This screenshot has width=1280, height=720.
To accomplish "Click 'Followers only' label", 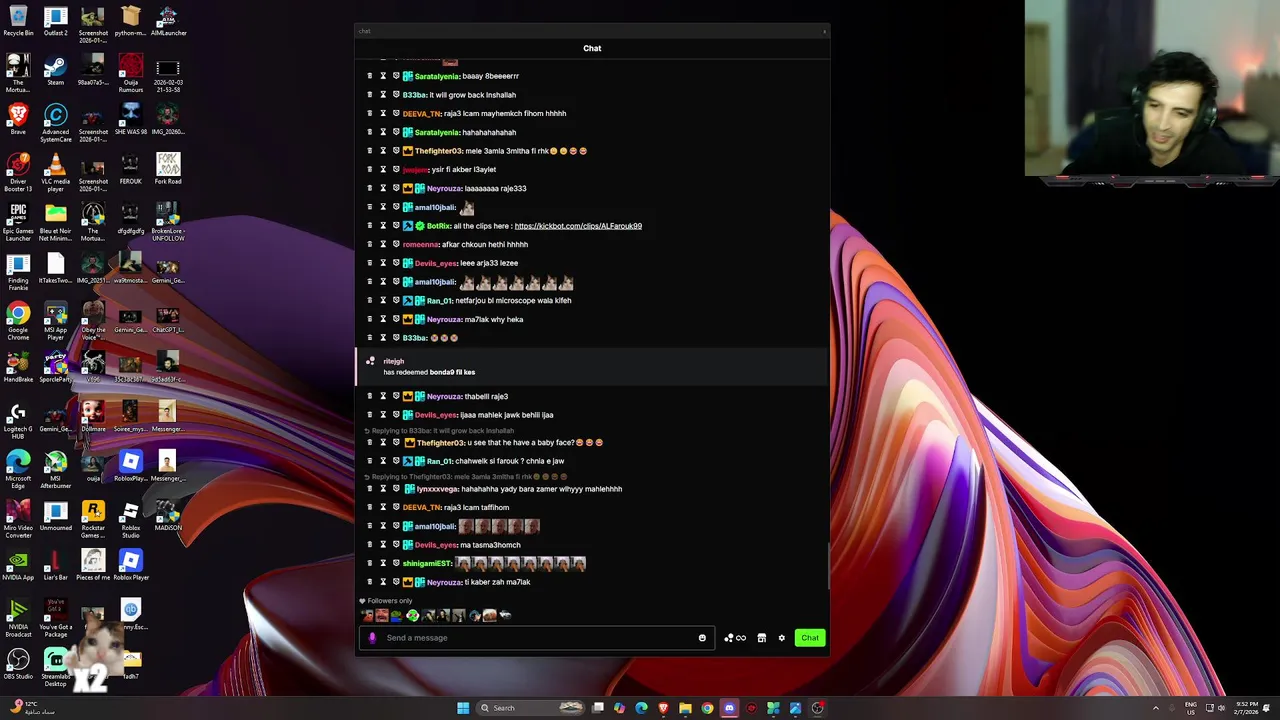I will click(x=389, y=601).
